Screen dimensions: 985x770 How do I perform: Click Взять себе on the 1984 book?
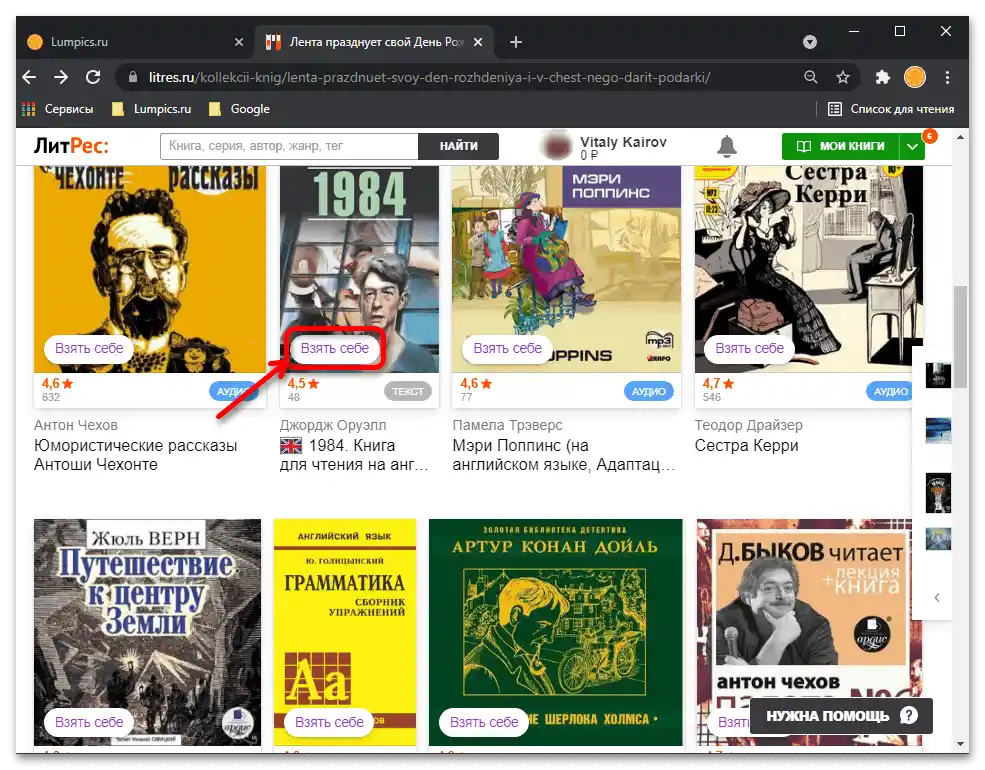coord(335,349)
